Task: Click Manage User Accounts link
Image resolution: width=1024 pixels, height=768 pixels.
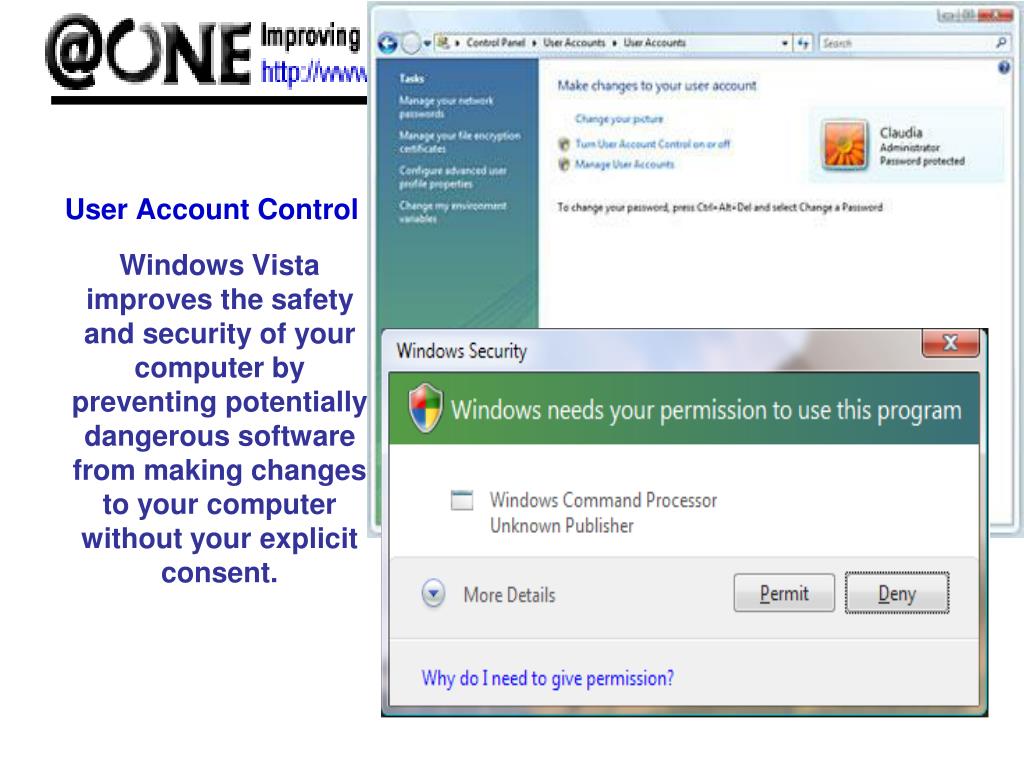Action: click(x=624, y=165)
